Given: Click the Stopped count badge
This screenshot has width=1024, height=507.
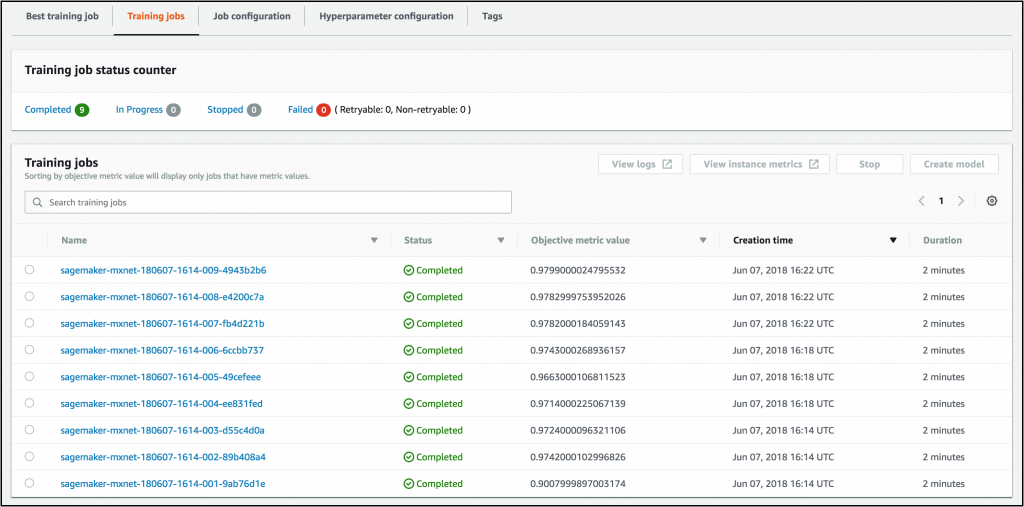Looking at the screenshot, I should tap(254, 110).
